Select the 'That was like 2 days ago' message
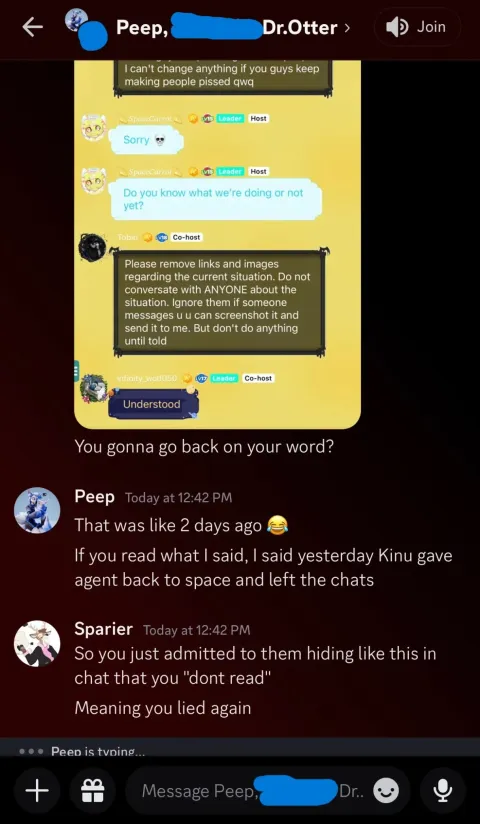This screenshot has height=824, width=480. point(181,525)
